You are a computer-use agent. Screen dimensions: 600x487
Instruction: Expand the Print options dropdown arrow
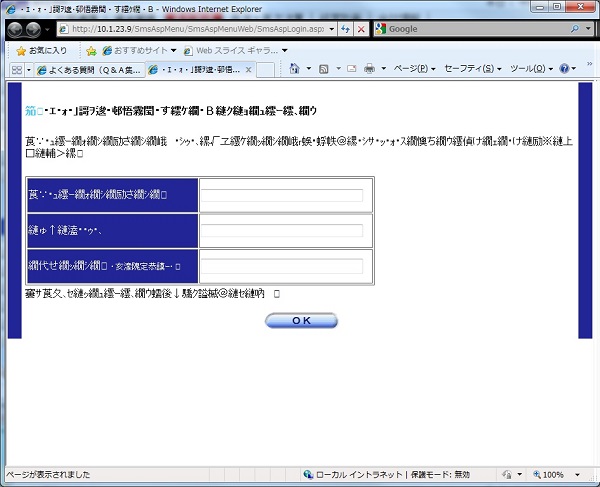click(x=383, y=69)
